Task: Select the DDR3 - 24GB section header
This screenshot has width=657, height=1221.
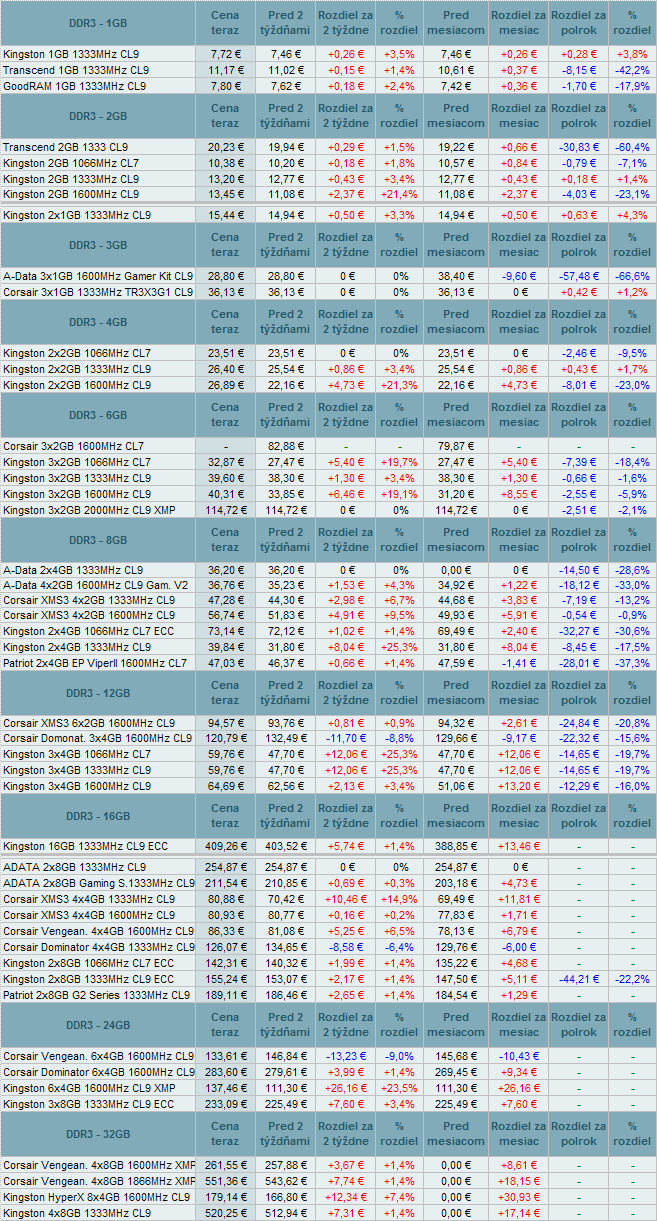Action: [97, 1026]
